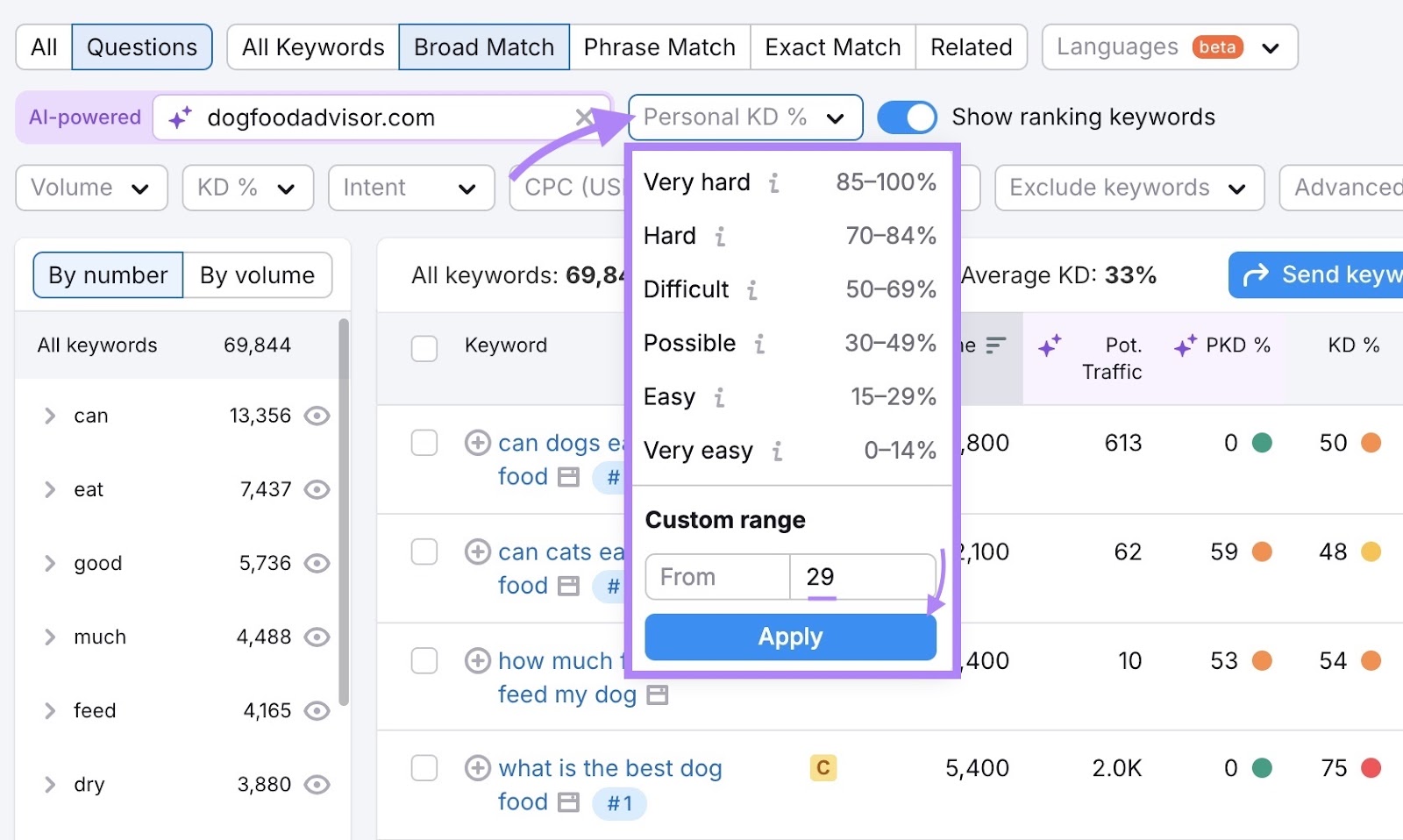Check the 'how much' row checkbox
Image resolution: width=1403 pixels, height=840 pixels.
click(x=424, y=660)
